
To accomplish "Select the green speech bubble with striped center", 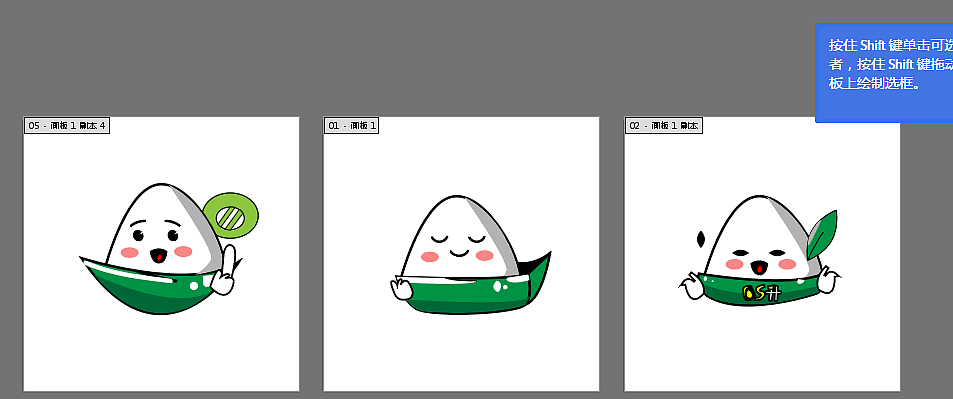I will click(x=231, y=216).
